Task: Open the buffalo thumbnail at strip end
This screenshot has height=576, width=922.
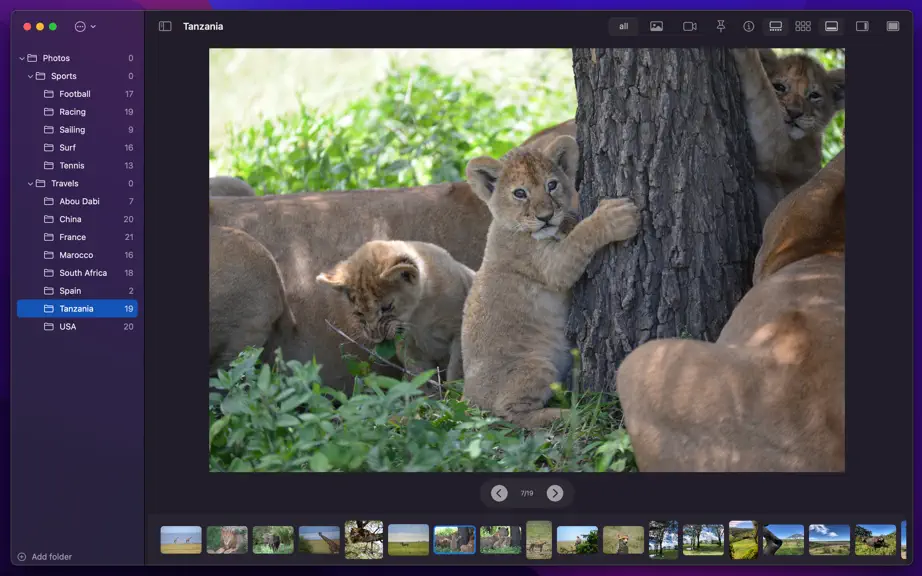Action: click(876, 540)
